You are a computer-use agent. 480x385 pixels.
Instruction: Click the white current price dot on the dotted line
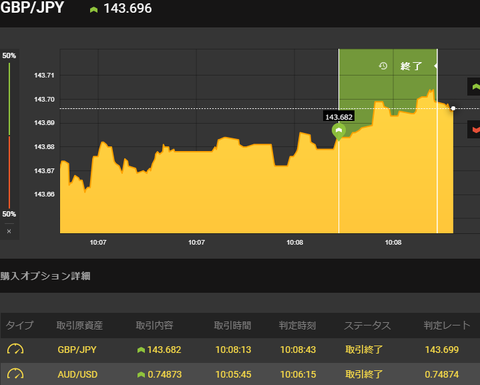[x=453, y=108]
